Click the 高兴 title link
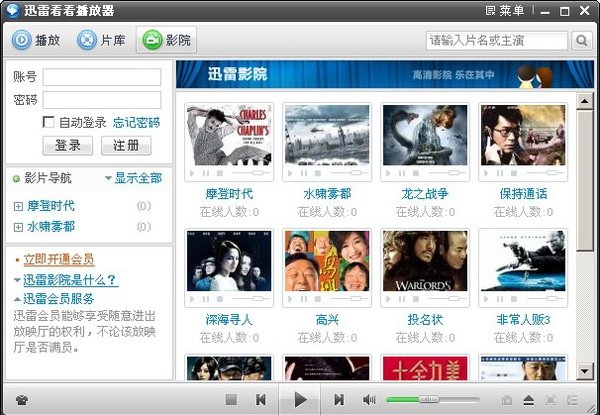 327,320
